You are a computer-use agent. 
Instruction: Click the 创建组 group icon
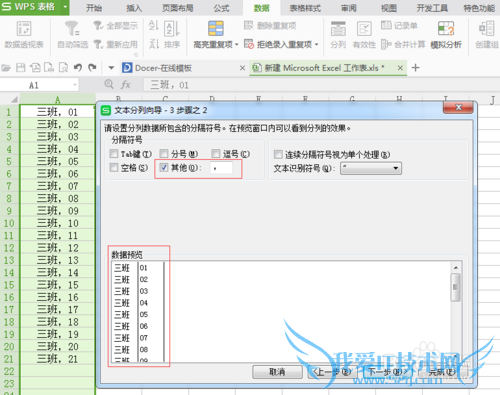coord(486,28)
